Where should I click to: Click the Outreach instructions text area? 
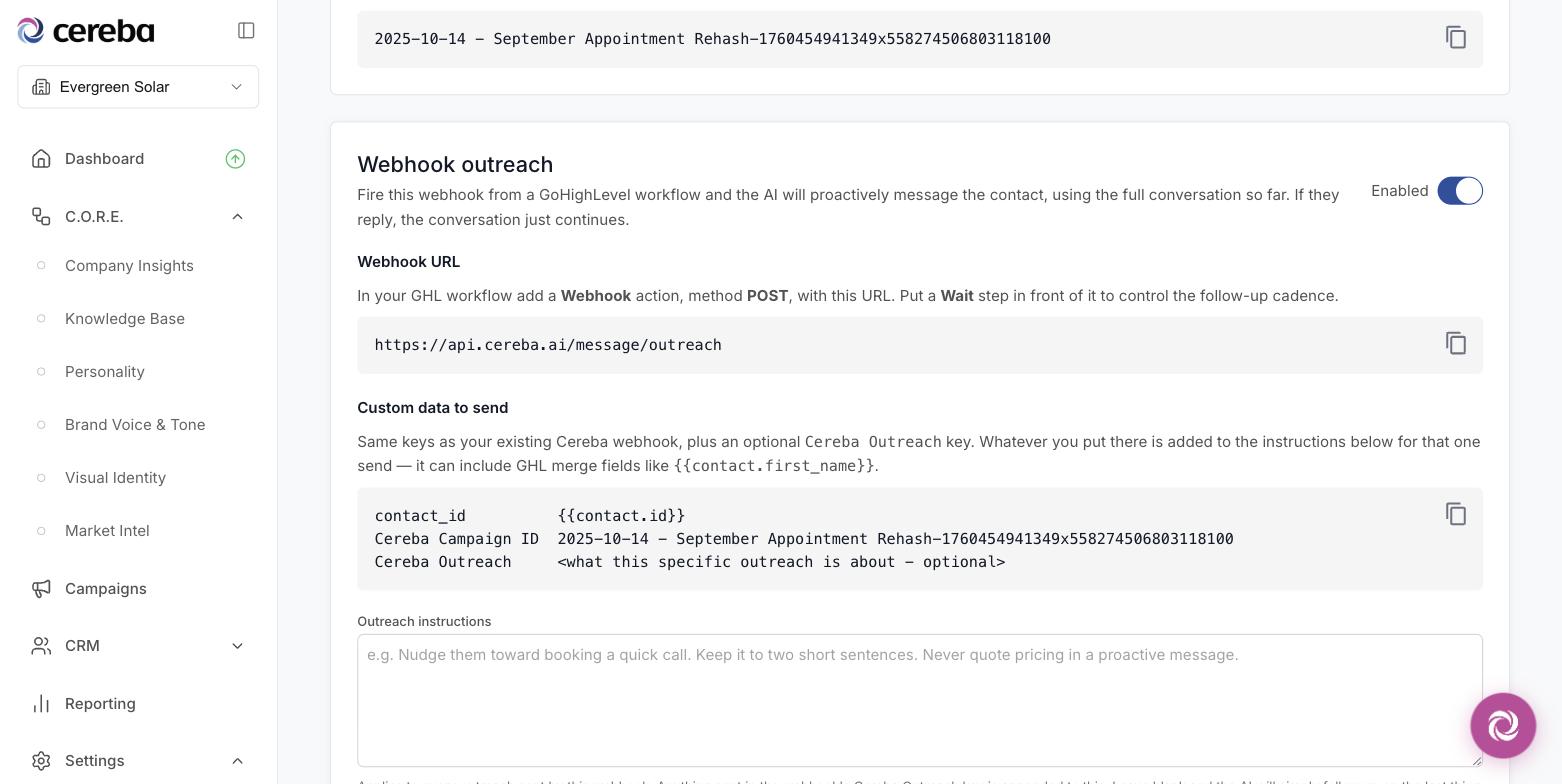[920, 700]
